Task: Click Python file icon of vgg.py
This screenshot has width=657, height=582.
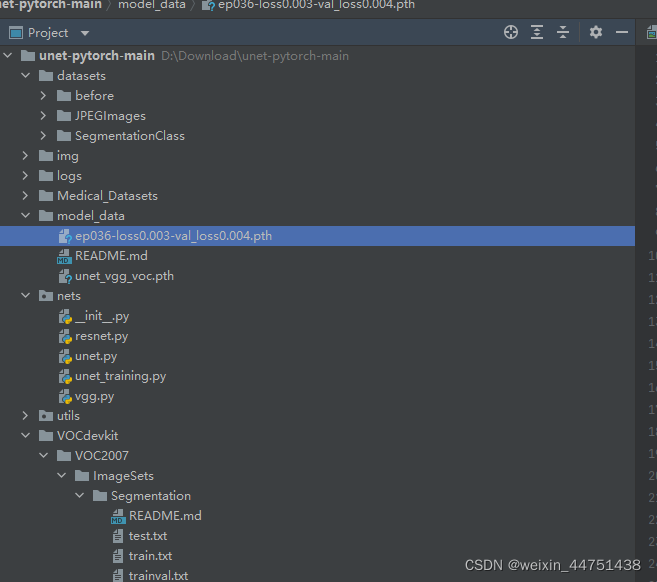Action: [x=65, y=396]
